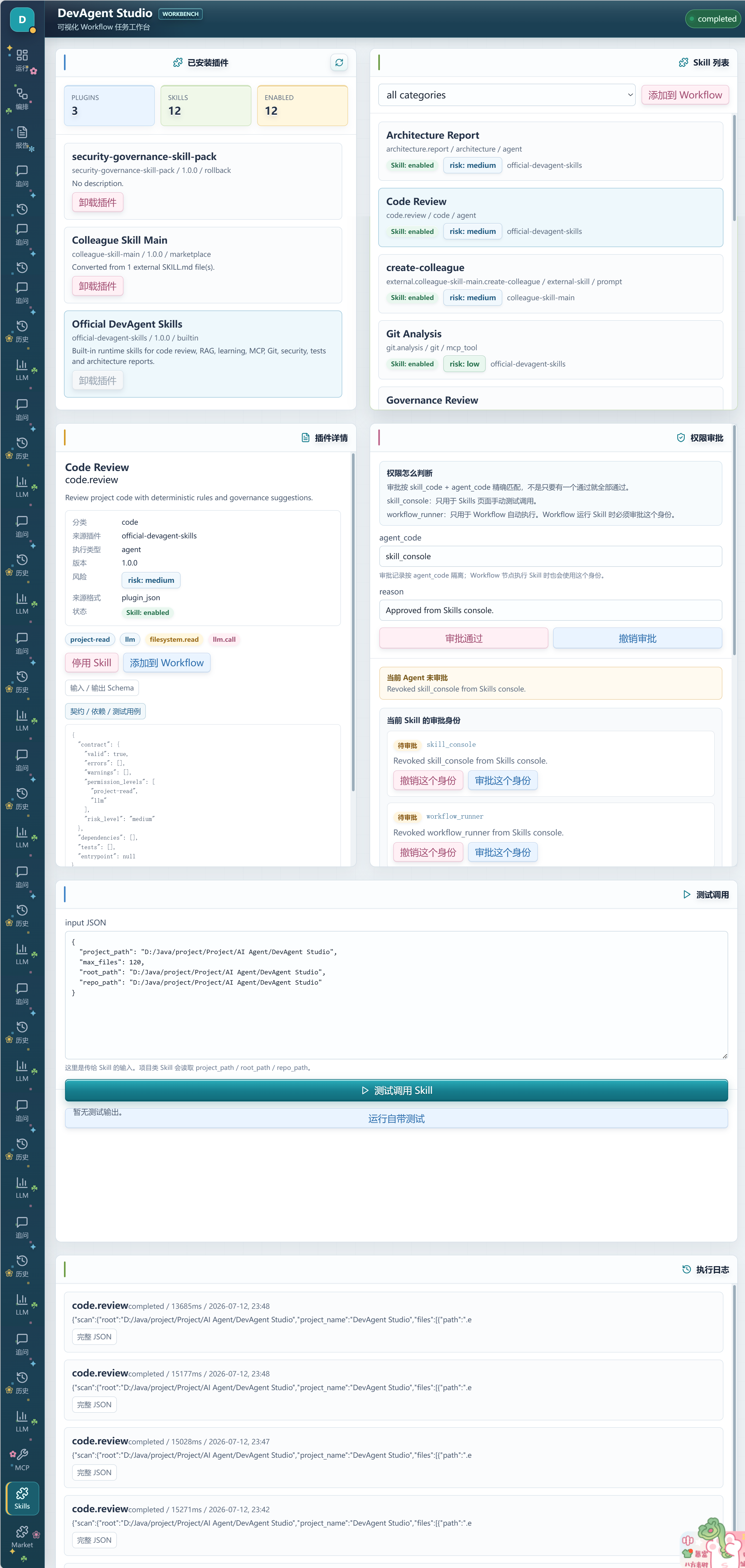Image resolution: width=745 pixels, height=1568 pixels.
Task: Click the llm.call permission tag
Action: tap(224, 639)
